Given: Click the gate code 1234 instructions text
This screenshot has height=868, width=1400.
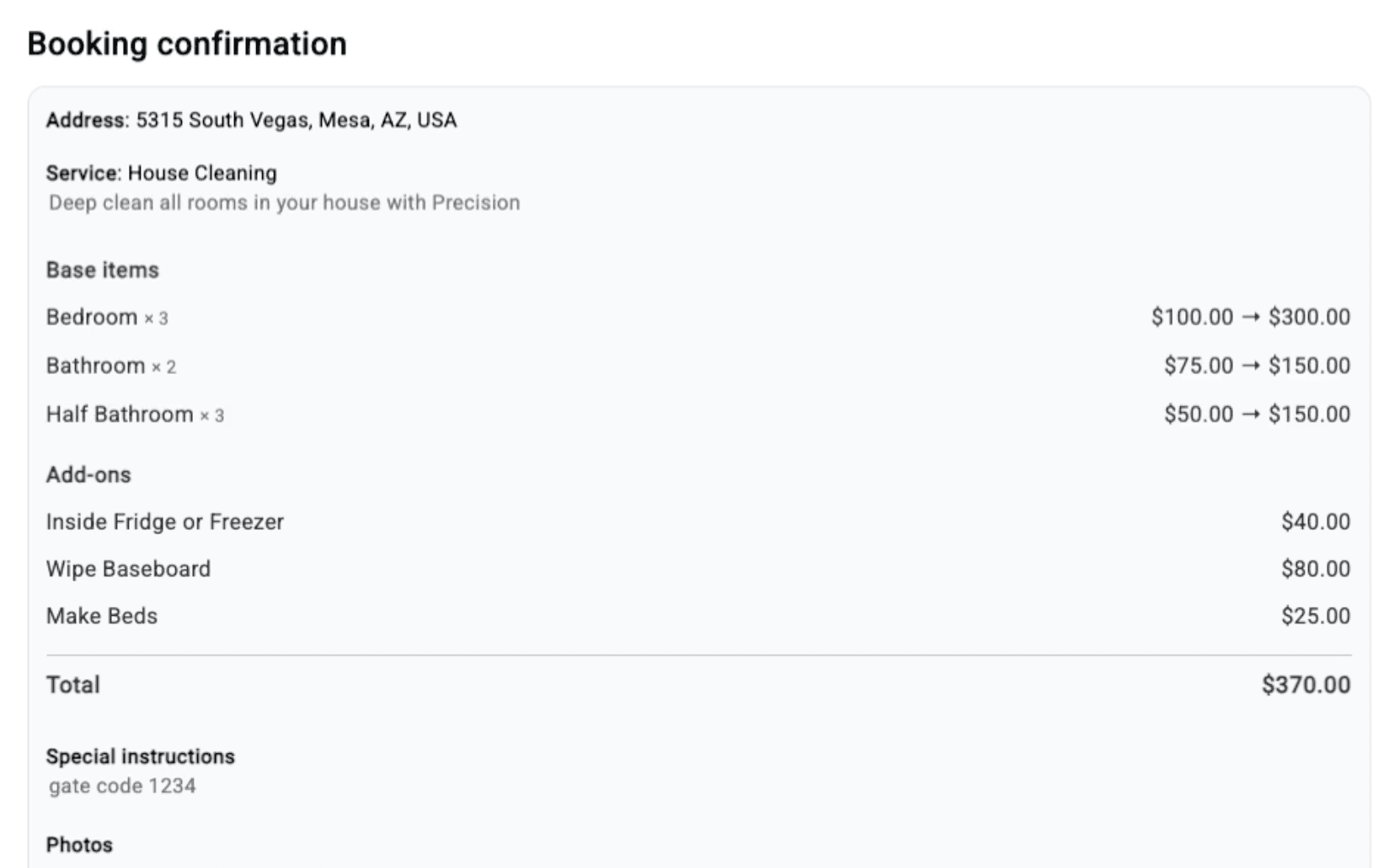Looking at the screenshot, I should pos(122,785).
